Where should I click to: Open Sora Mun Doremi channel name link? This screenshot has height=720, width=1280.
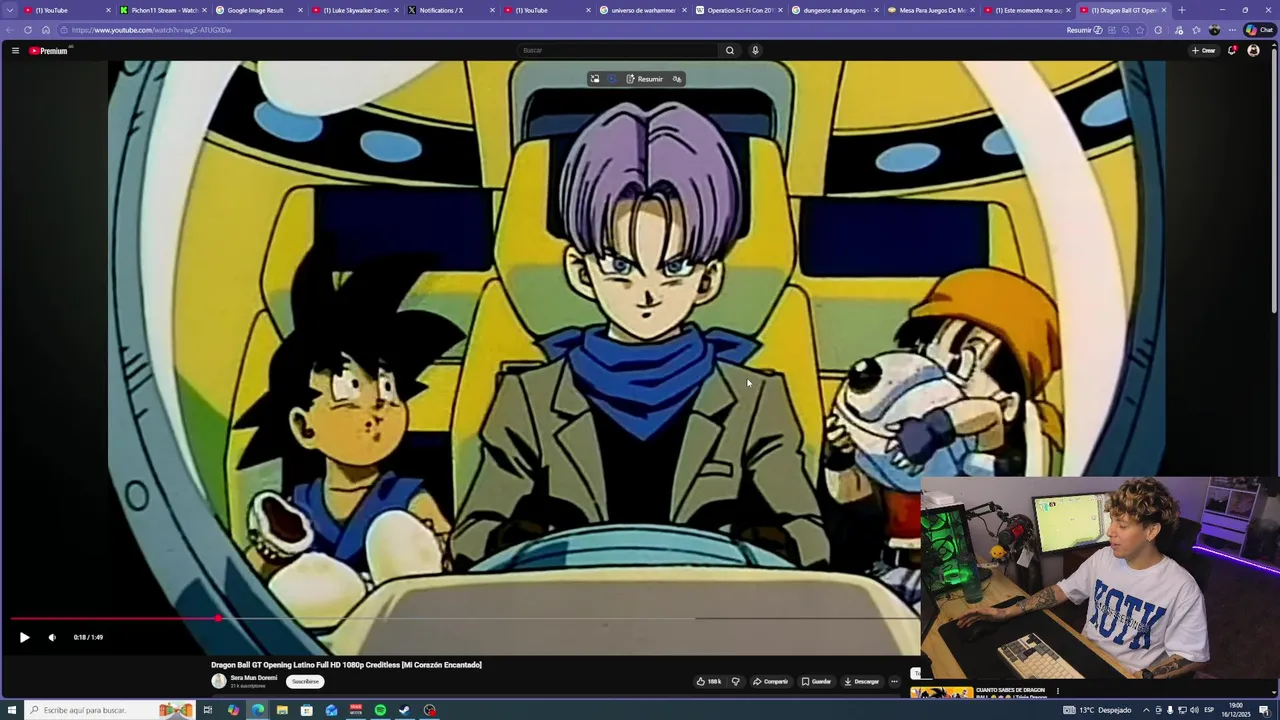pyautogui.click(x=254, y=678)
